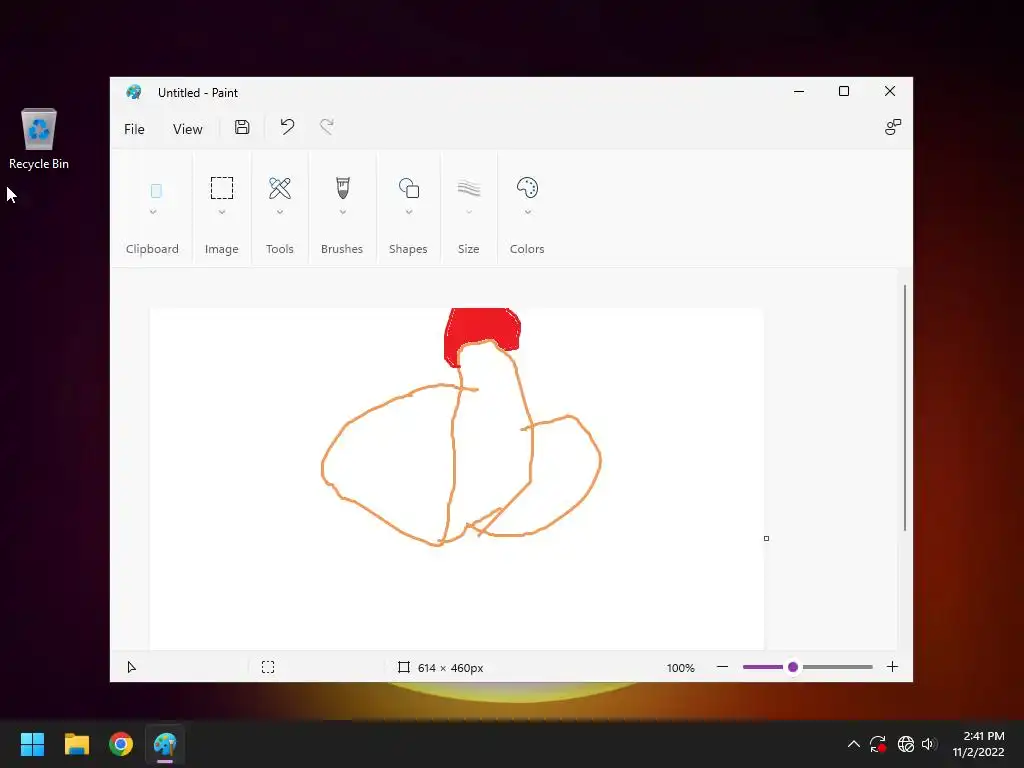Show hidden icons in system tray
The height and width of the screenshot is (768, 1024).
coord(854,744)
